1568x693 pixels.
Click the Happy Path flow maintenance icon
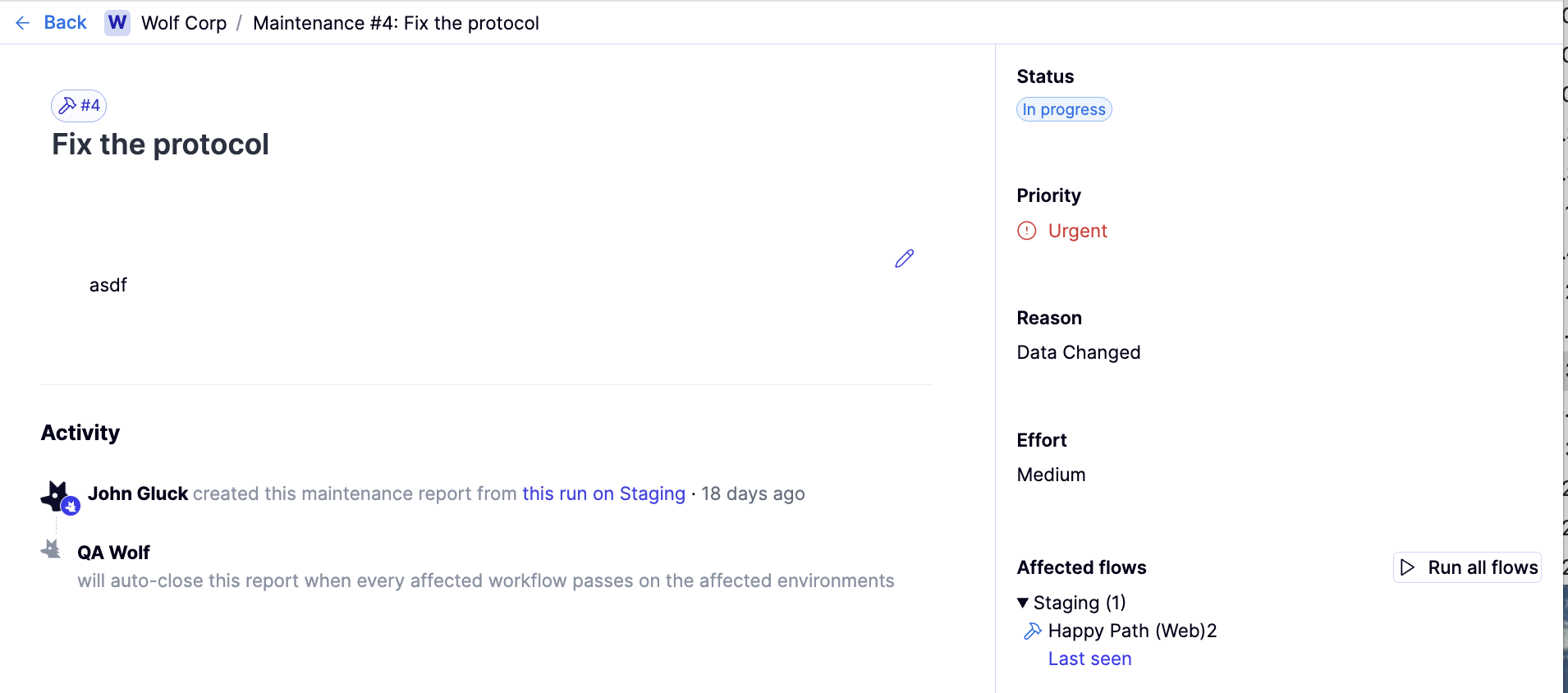point(1033,631)
